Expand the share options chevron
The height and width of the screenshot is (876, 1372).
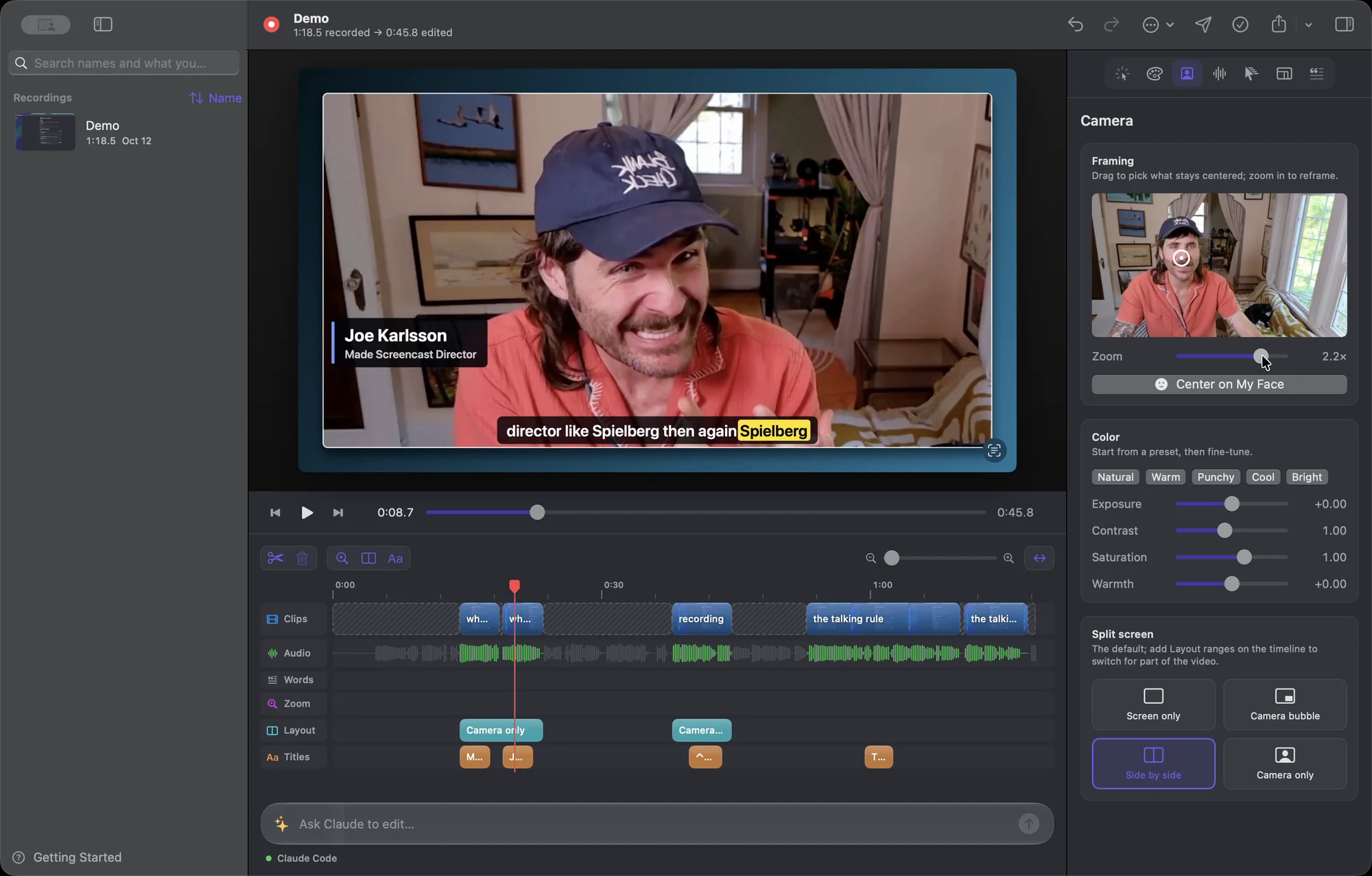pos(1308,25)
